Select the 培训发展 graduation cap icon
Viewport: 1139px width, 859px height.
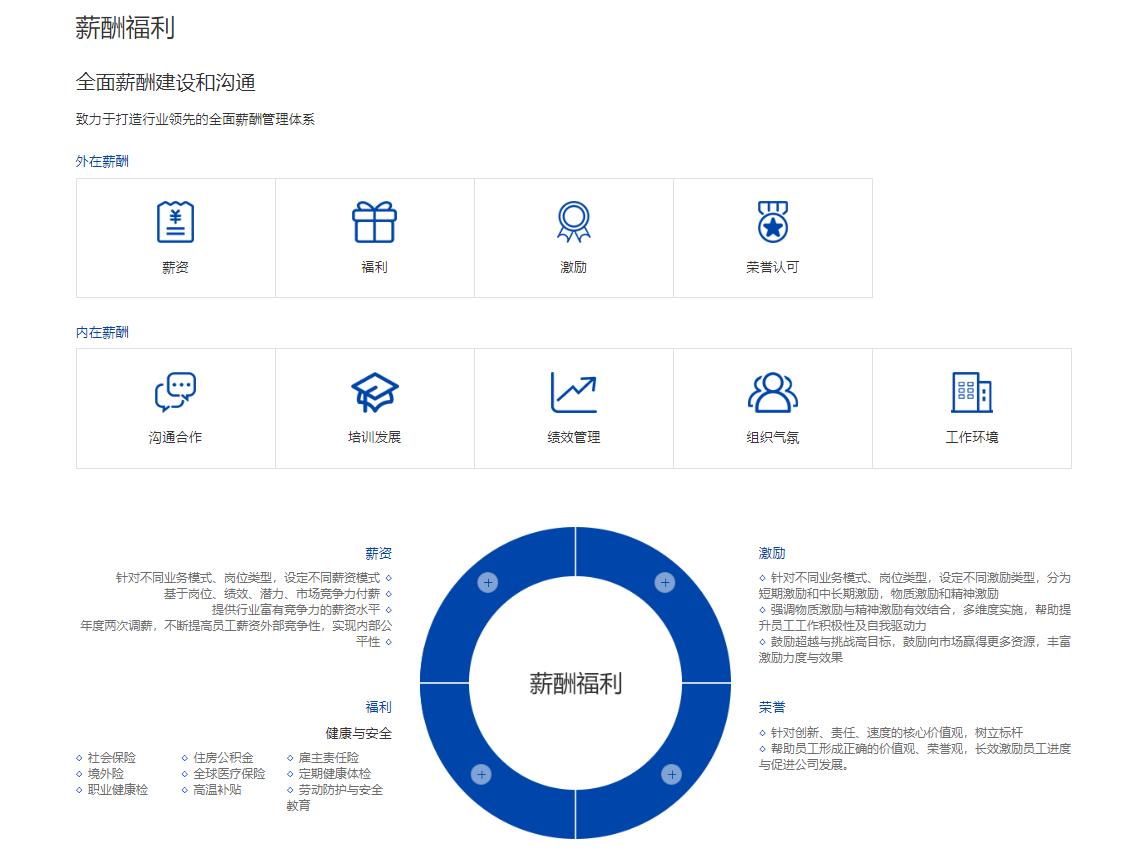(374, 392)
